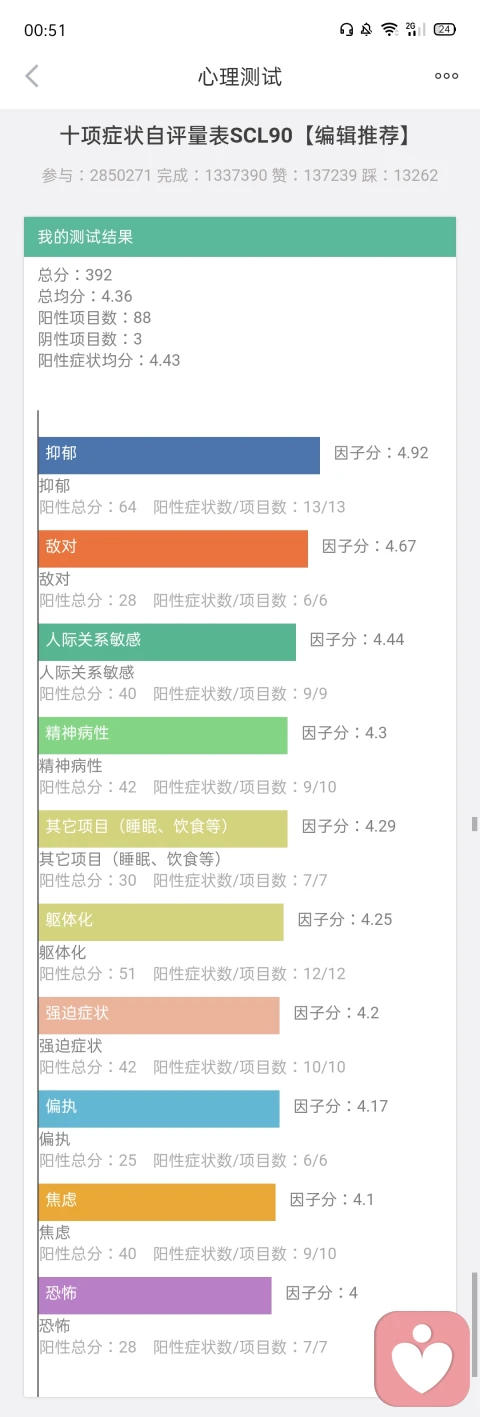Tap the headphones icon in status bar
Image resolution: width=480 pixels, height=1417 pixels.
pyautogui.click(x=346, y=29)
